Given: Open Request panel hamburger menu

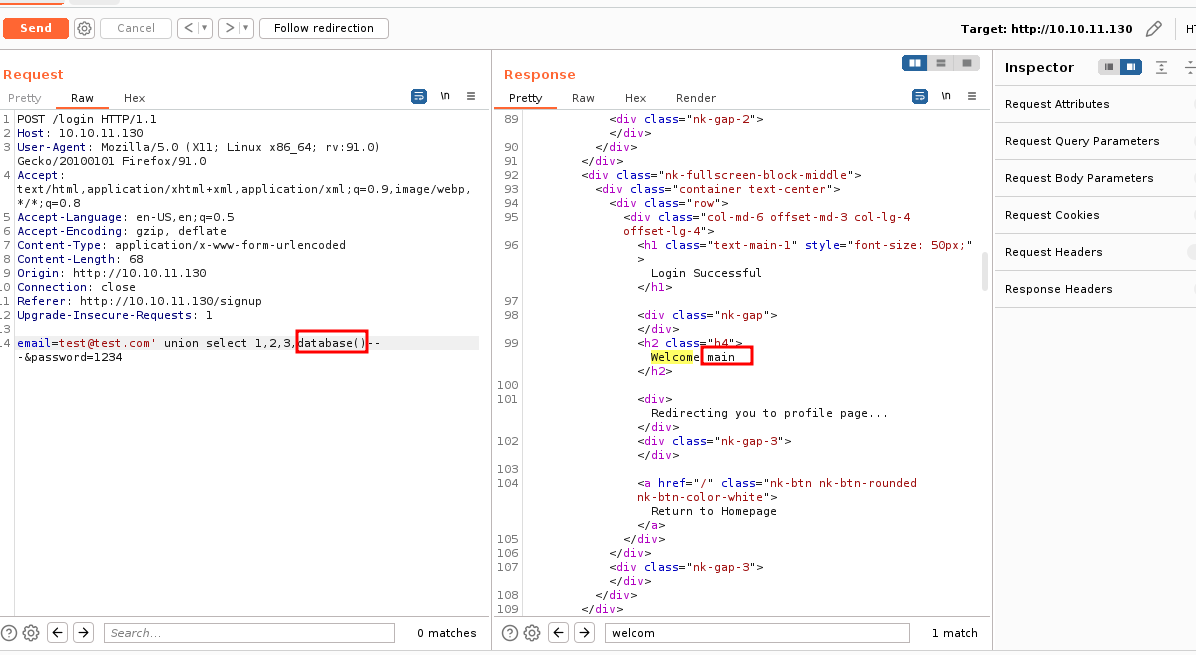Looking at the screenshot, I should click(471, 96).
